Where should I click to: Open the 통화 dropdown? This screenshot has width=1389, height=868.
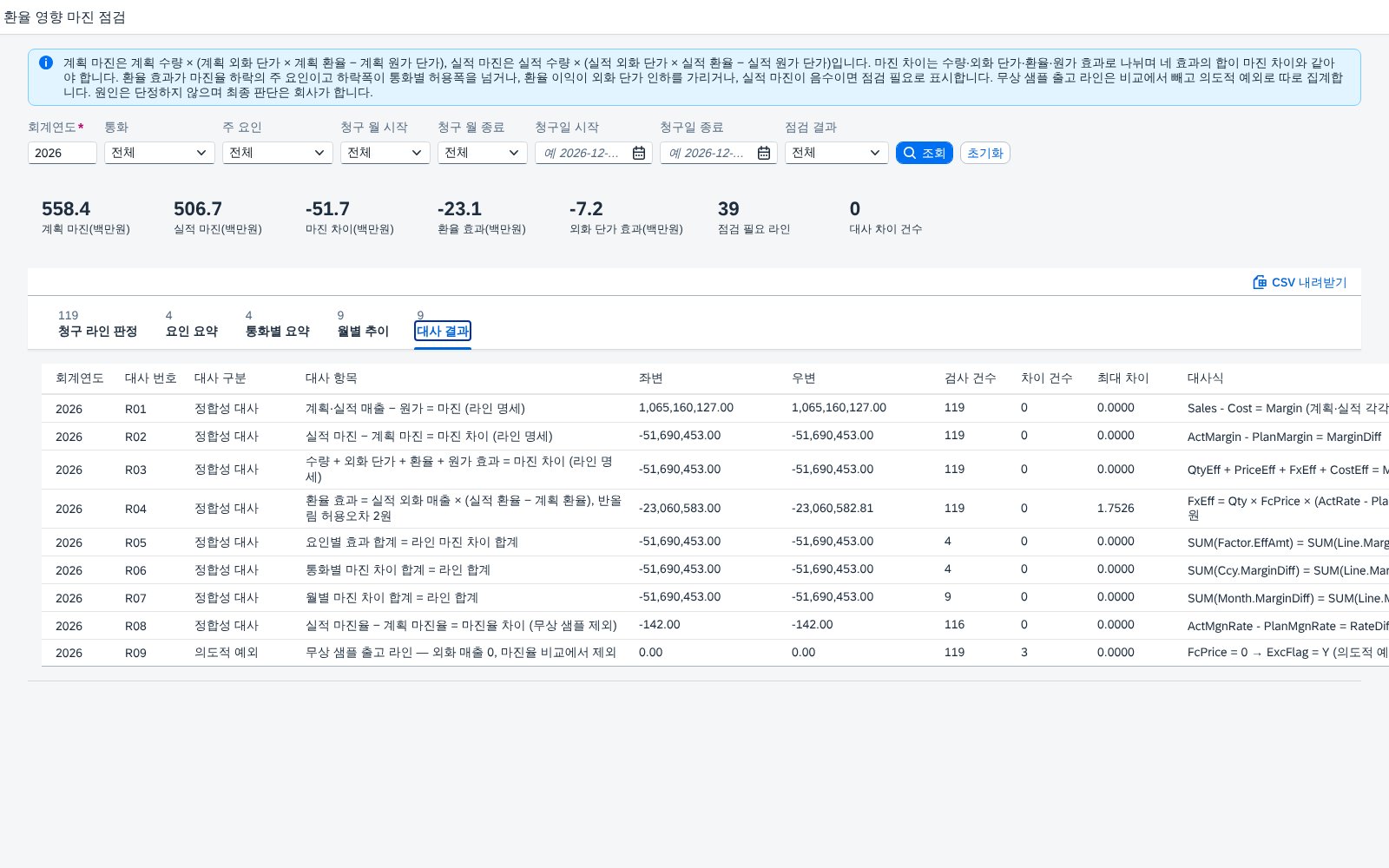pyautogui.click(x=160, y=153)
